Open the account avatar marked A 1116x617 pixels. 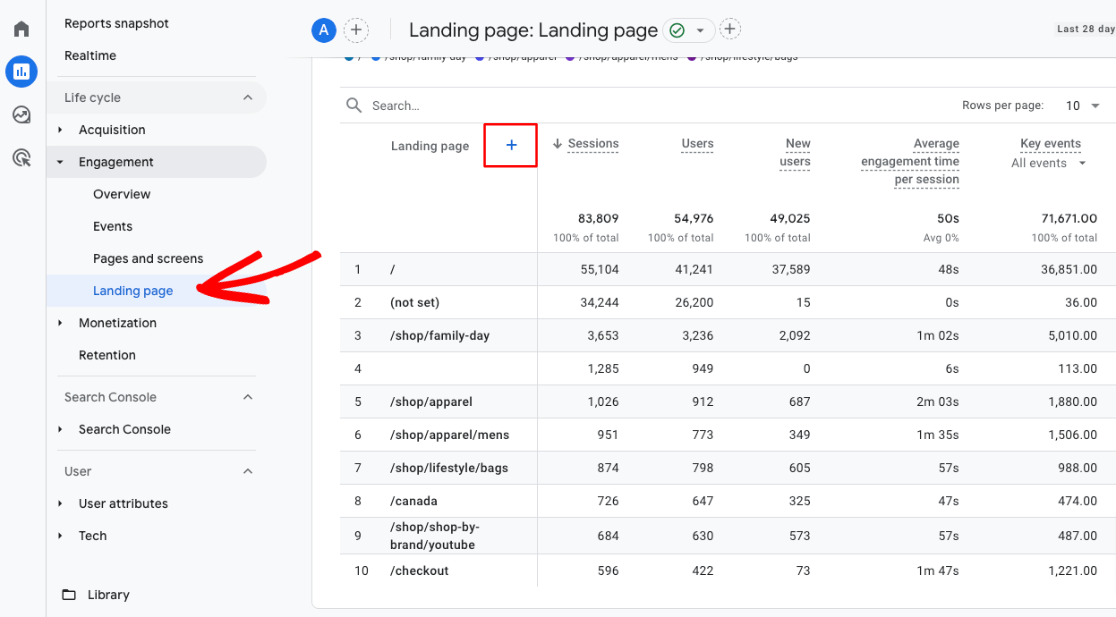tap(323, 30)
